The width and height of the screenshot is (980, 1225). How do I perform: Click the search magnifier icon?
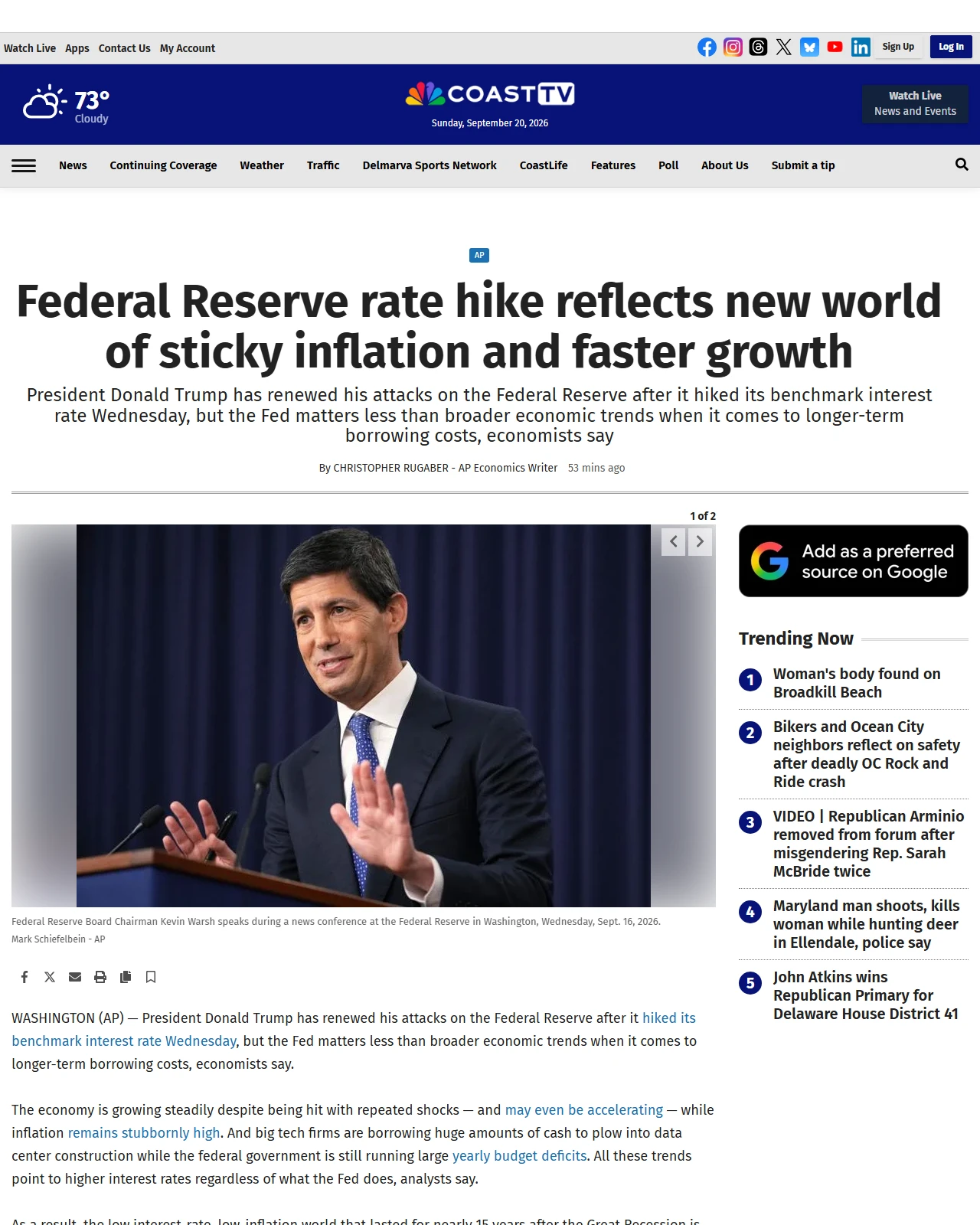pos(962,165)
